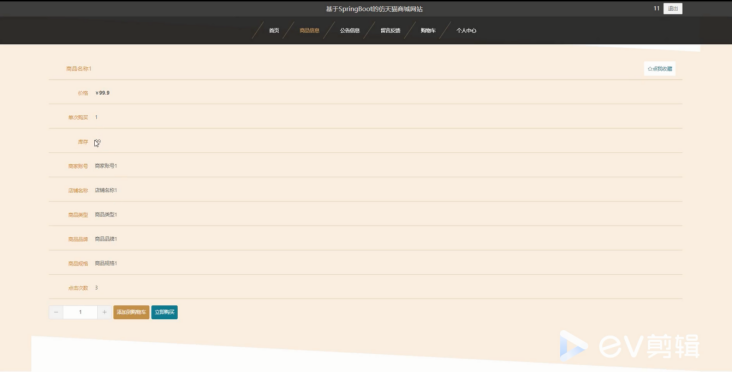This screenshot has width=732, height=373.
Task: Click the price value ¥99.9
Action: tap(102, 93)
